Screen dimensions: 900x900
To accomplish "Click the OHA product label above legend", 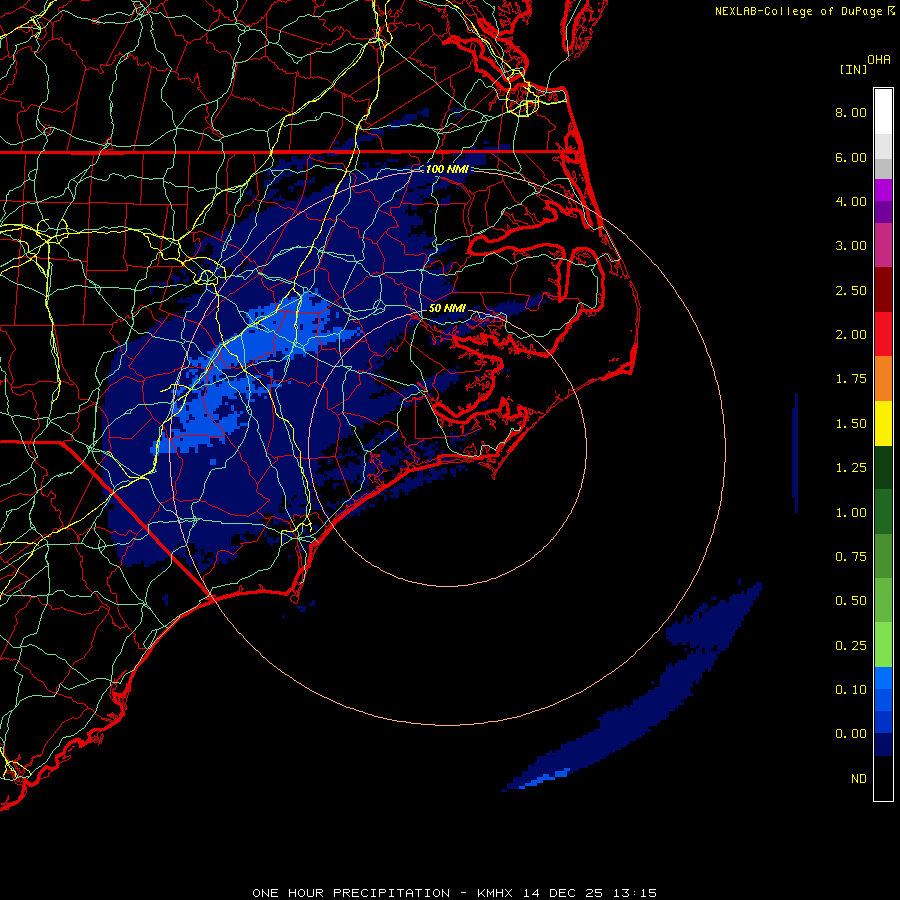I will 879,60.
